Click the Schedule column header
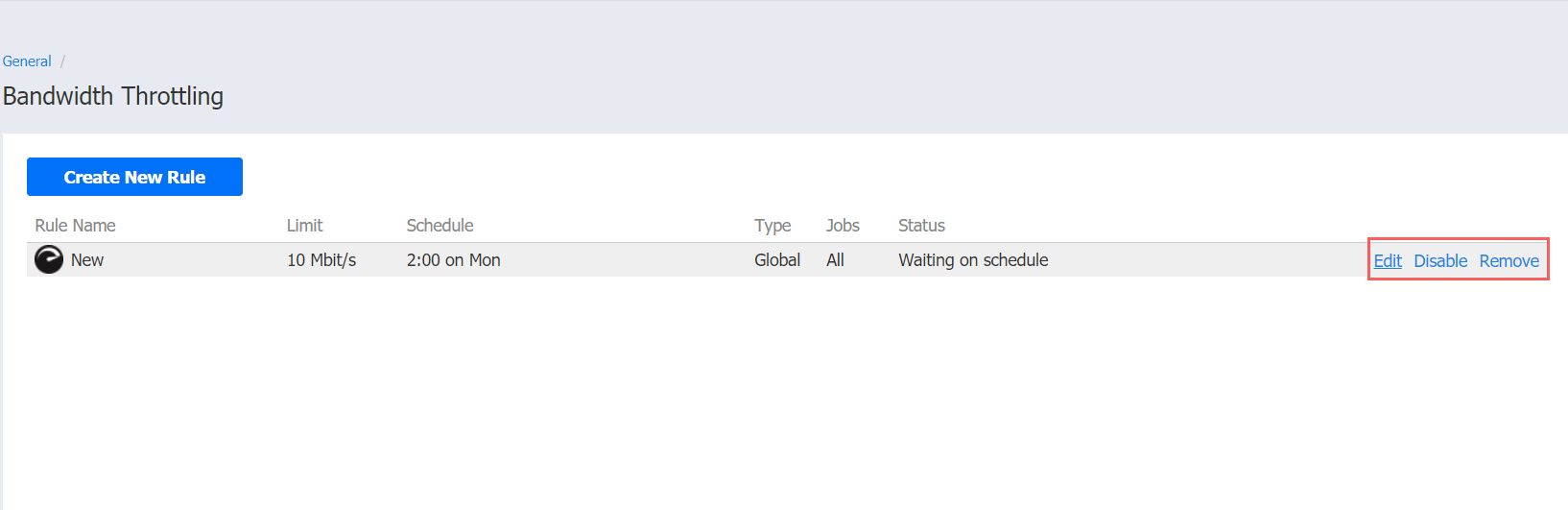This screenshot has width=1568, height=510. click(x=440, y=226)
